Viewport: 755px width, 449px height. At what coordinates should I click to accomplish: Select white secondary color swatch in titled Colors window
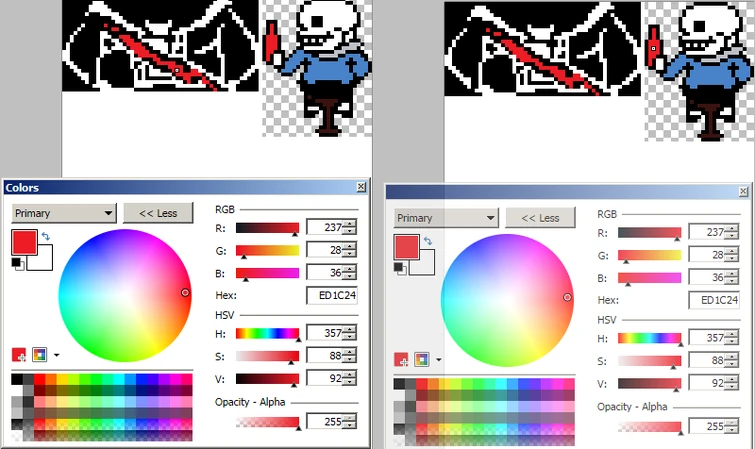(x=44, y=261)
